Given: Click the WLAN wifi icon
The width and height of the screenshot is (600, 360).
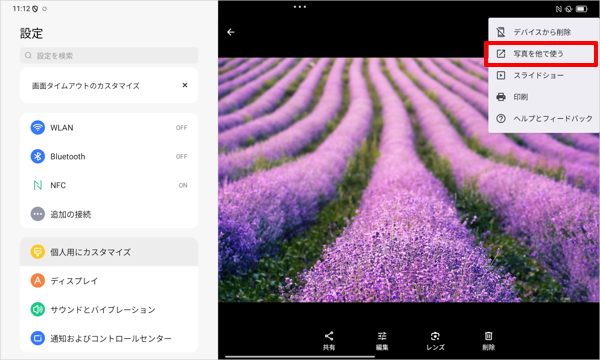Looking at the screenshot, I should [x=38, y=127].
